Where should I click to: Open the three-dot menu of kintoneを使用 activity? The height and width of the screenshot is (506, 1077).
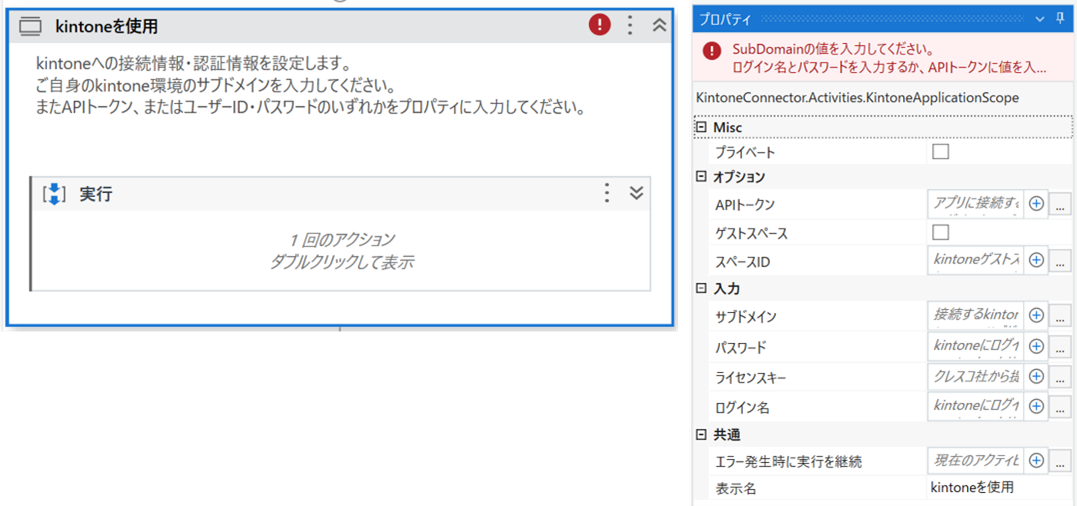point(630,25)
